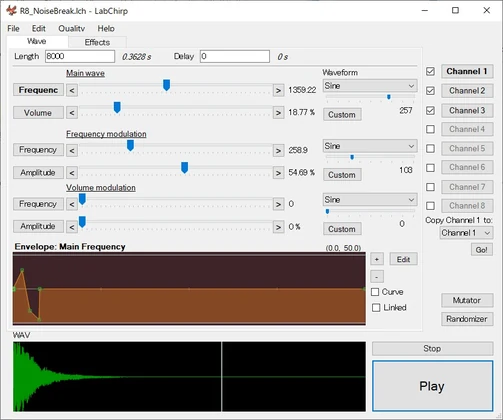Switch to the Wave tab

click(37, 41)
